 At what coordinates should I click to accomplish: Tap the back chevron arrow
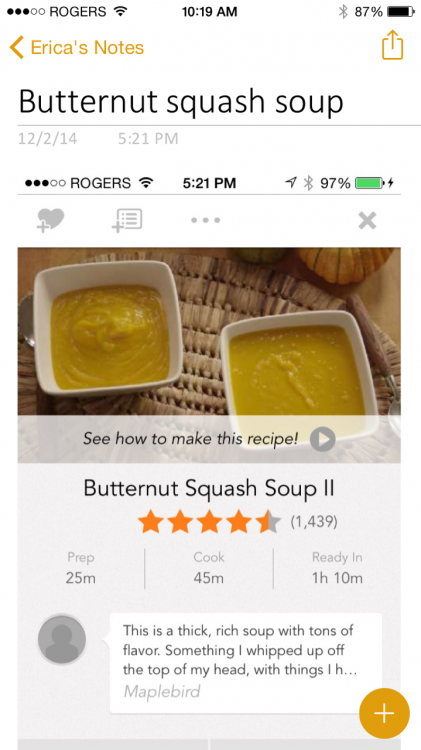(16, 48)
